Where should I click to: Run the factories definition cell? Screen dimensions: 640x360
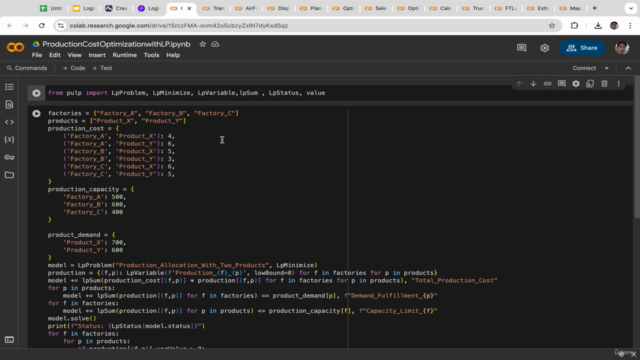pos(36,113)
